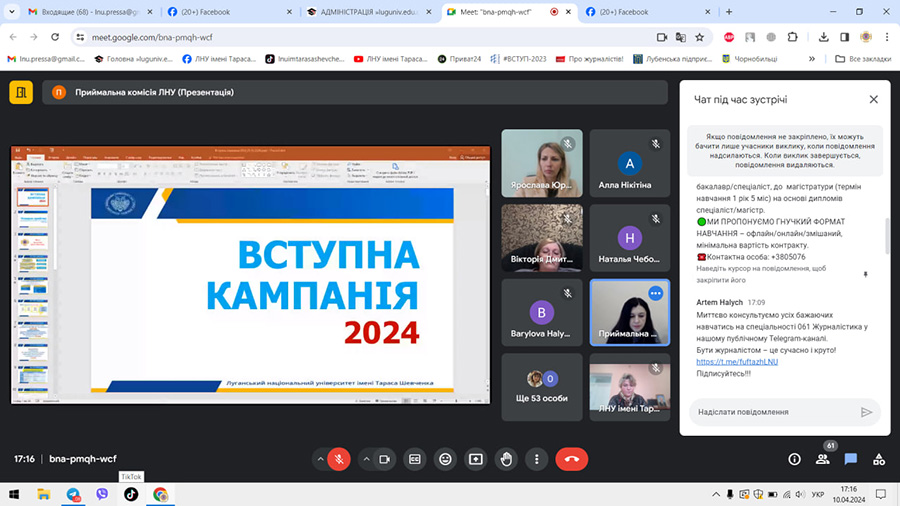Viewport: 900px width, 506px height.
Task: Open Viber from taskbar
Action: (x=102, y=494)
